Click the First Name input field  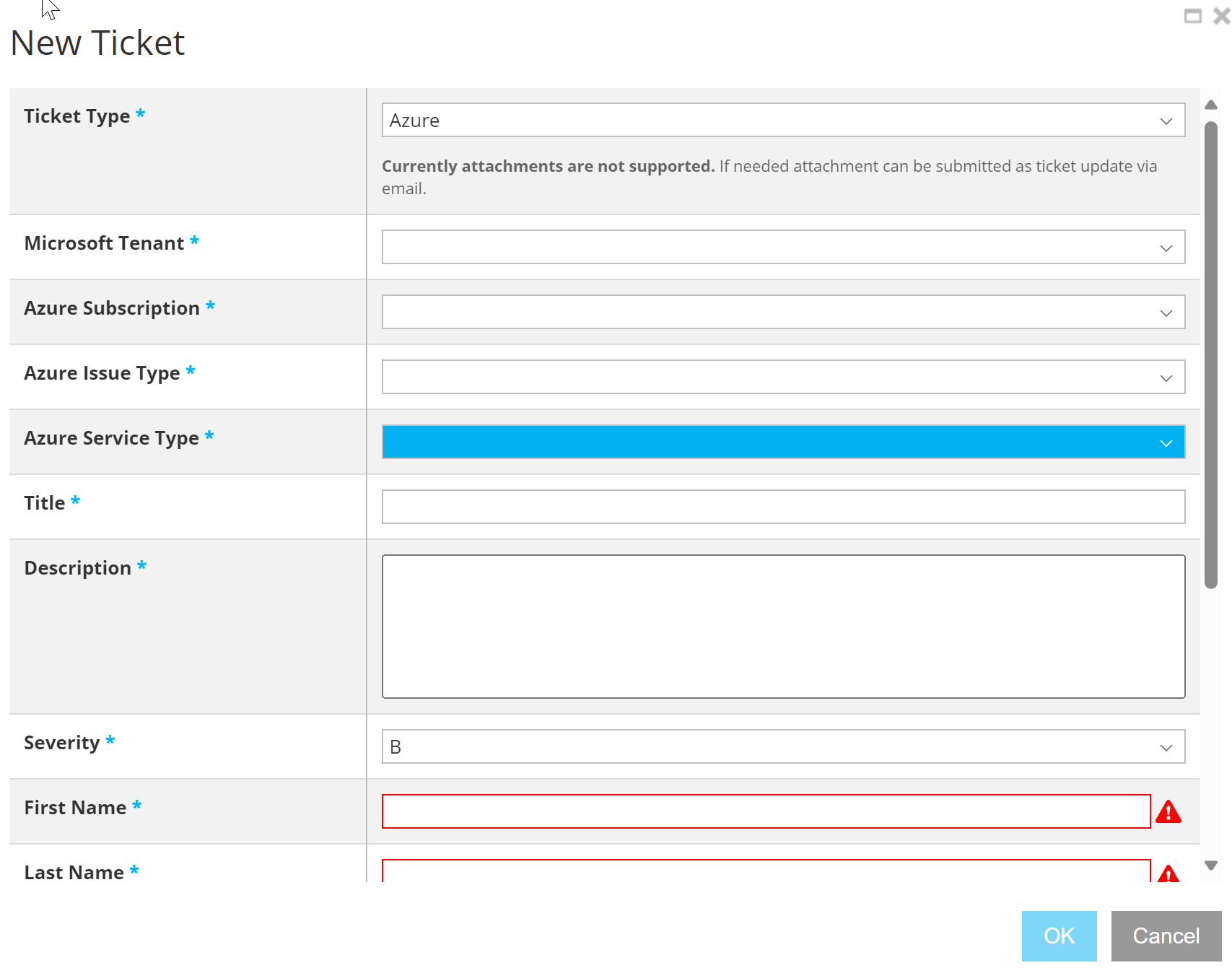coord(766,811)
